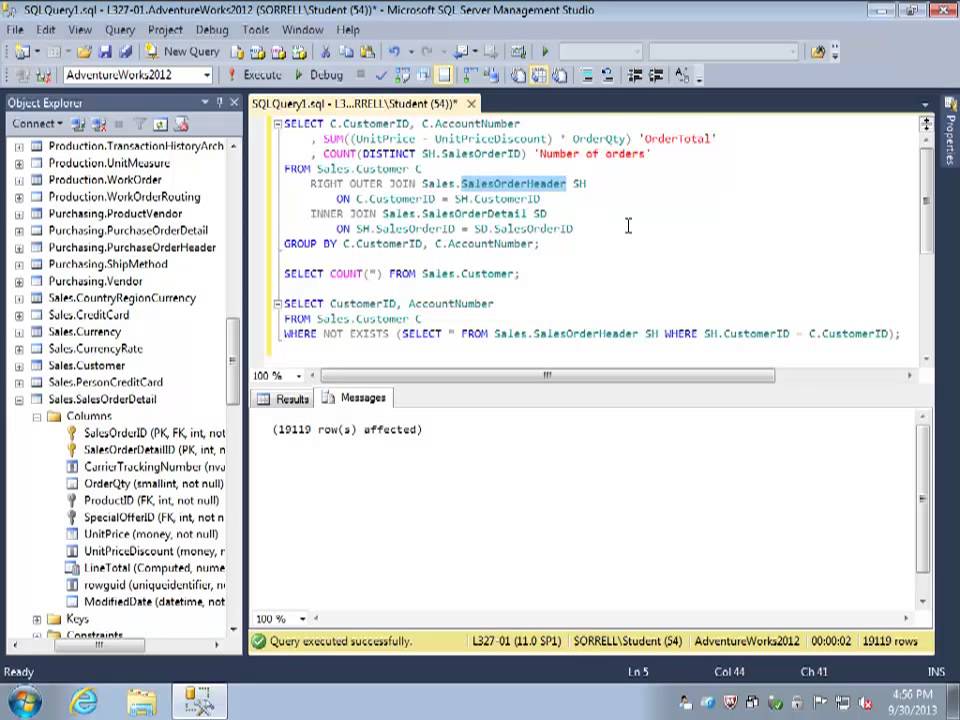Select the UnitPrice column

pyautogui.click(x=151, y=534)
